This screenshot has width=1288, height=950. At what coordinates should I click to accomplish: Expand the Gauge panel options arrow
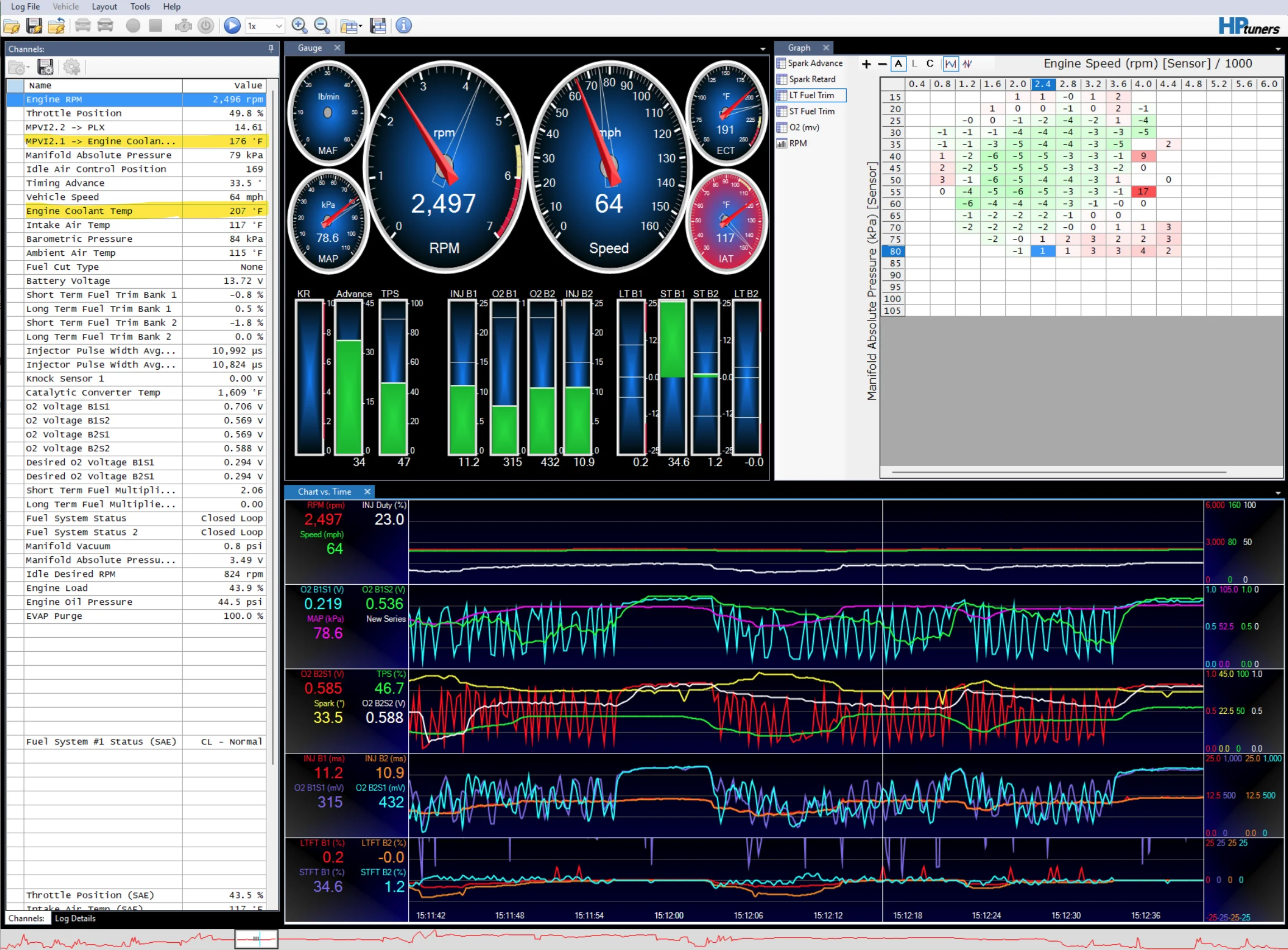point(763,50)
